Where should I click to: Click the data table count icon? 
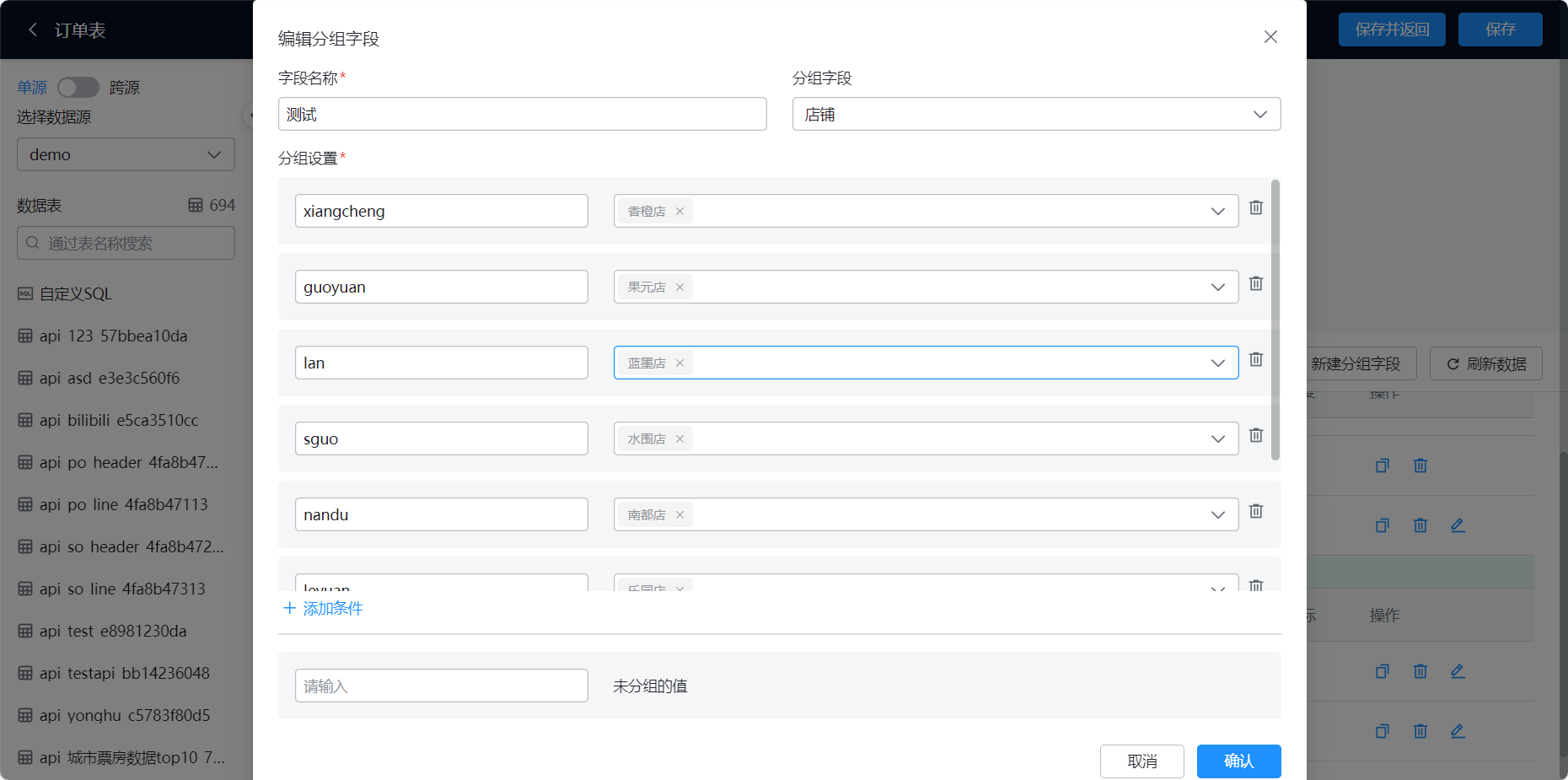click(196, 205)
